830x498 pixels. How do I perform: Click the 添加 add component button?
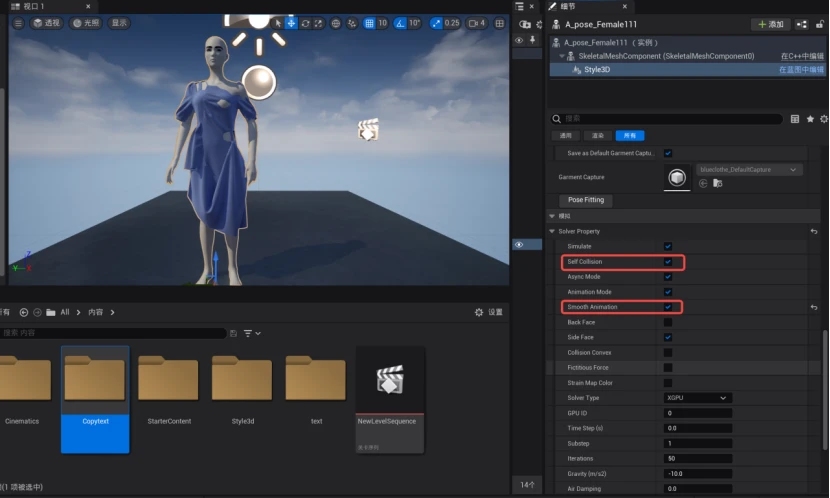click(x=770, y=24)
